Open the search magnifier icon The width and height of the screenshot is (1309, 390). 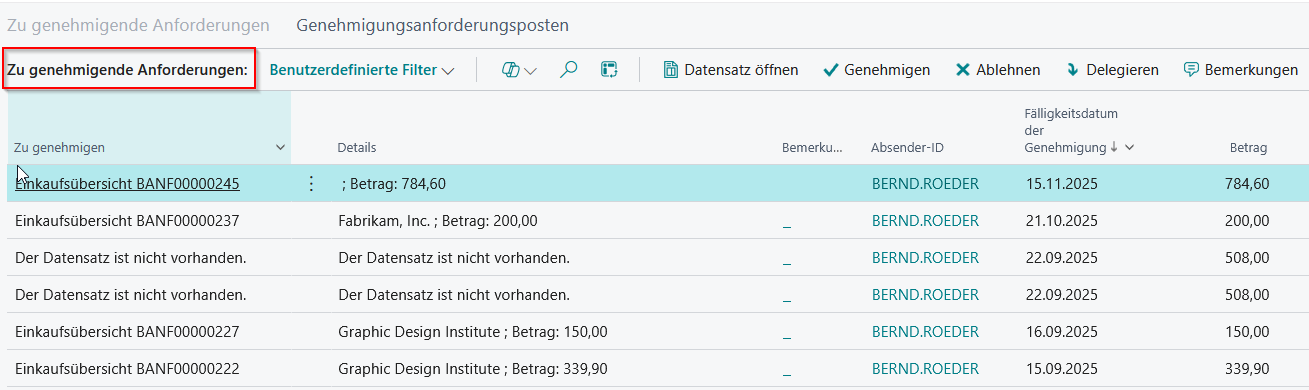(x=568, y=70)
